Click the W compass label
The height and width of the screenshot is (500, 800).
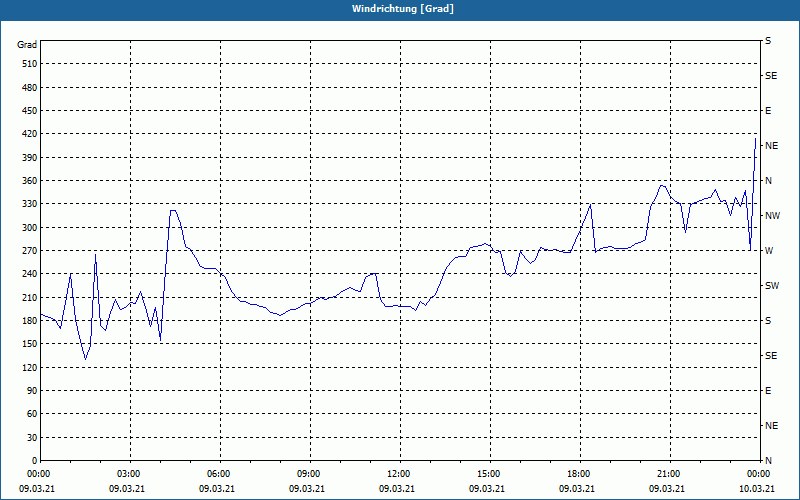(x=769, y=251)
